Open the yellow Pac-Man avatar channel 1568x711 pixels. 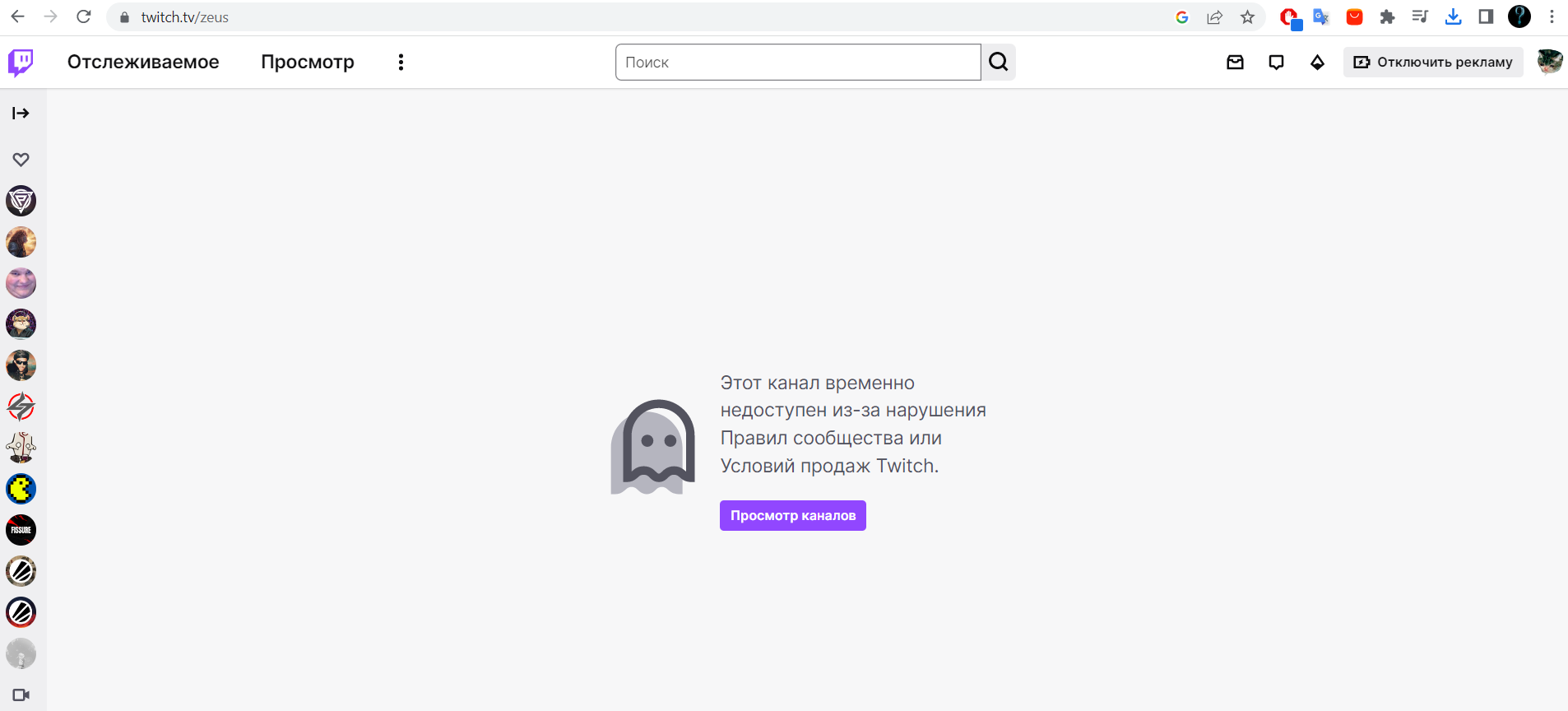tap(21, 489)
